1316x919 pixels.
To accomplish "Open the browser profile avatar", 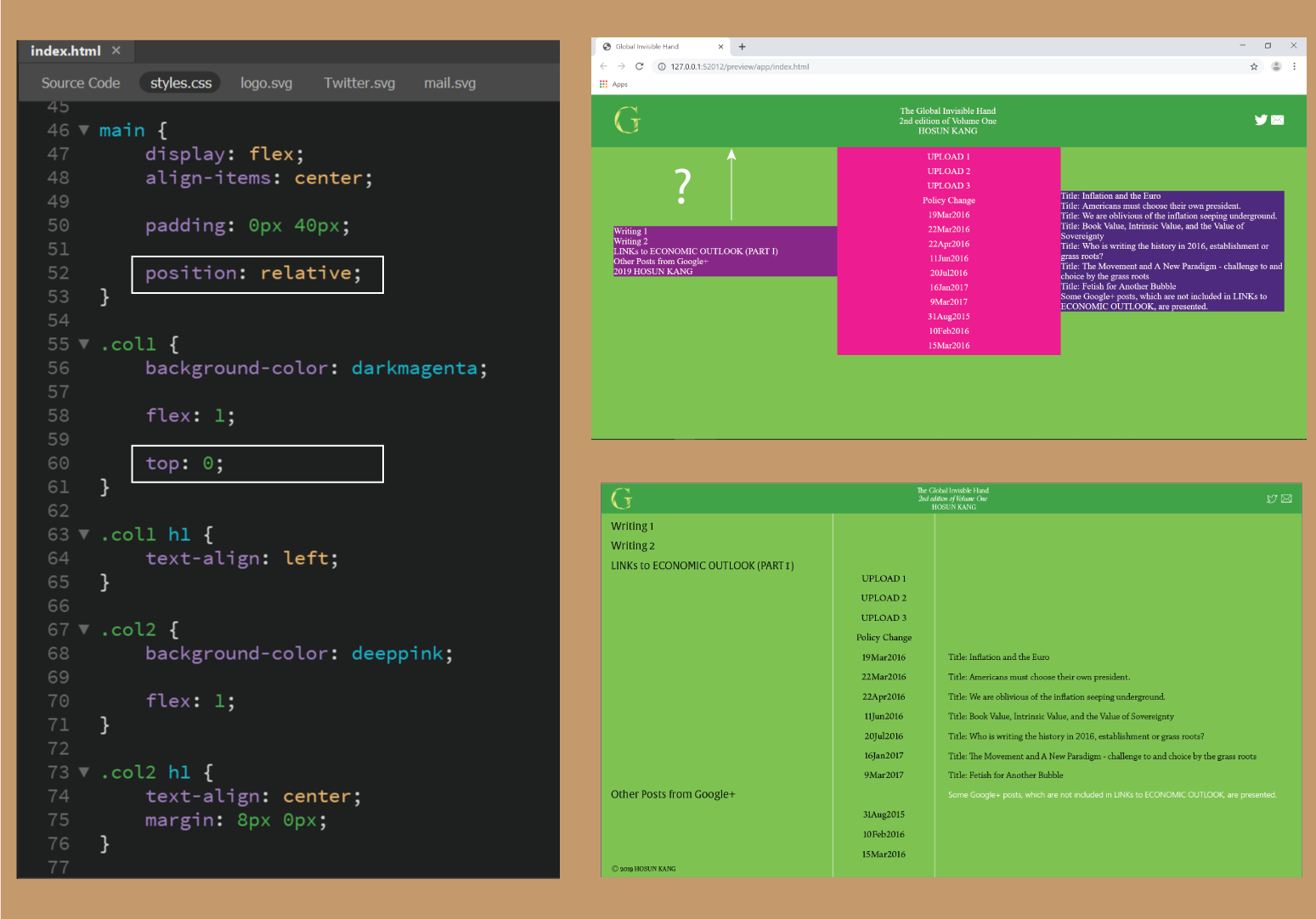I will tap(1276, 66).
